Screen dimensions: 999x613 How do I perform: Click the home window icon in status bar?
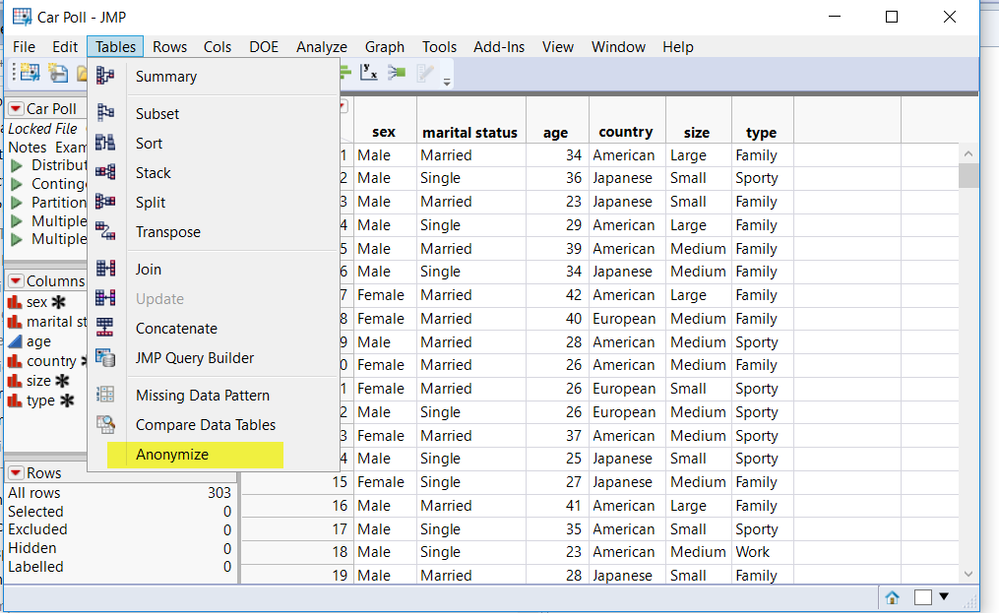tap(892, 597)
